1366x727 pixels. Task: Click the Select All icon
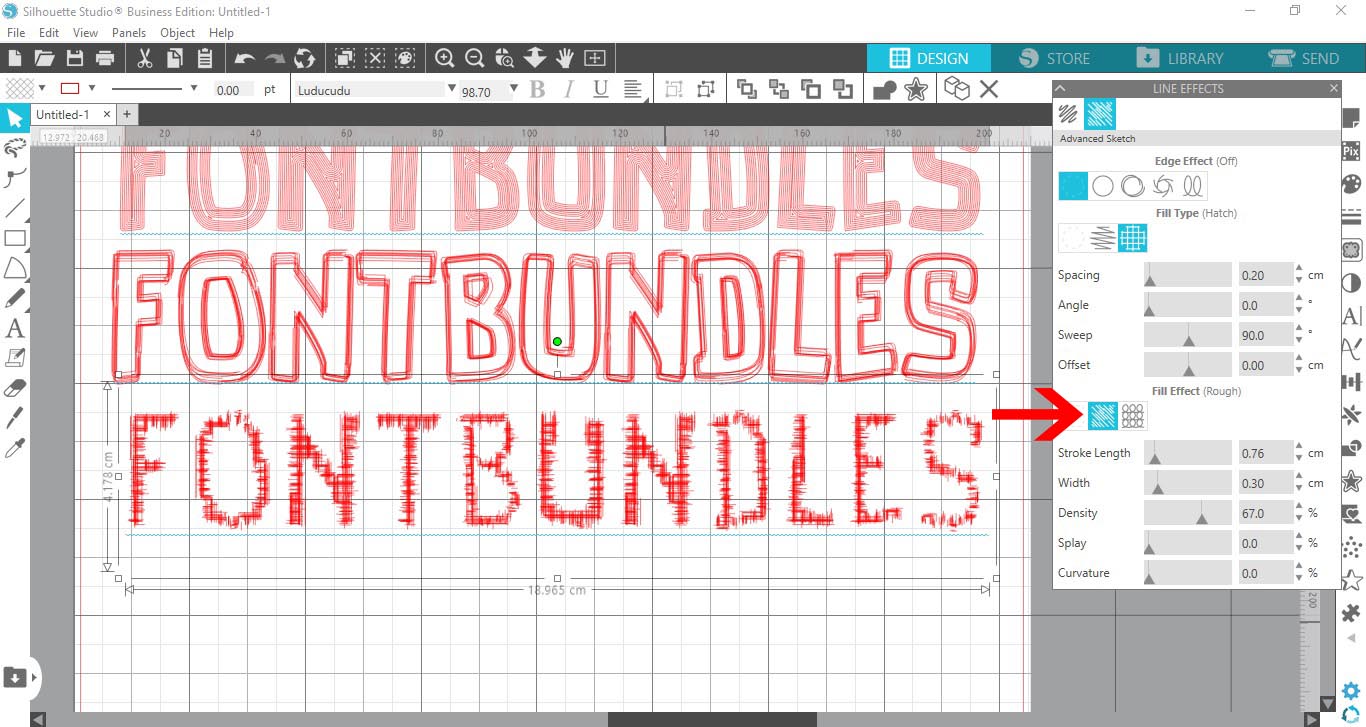pos(344,58)
